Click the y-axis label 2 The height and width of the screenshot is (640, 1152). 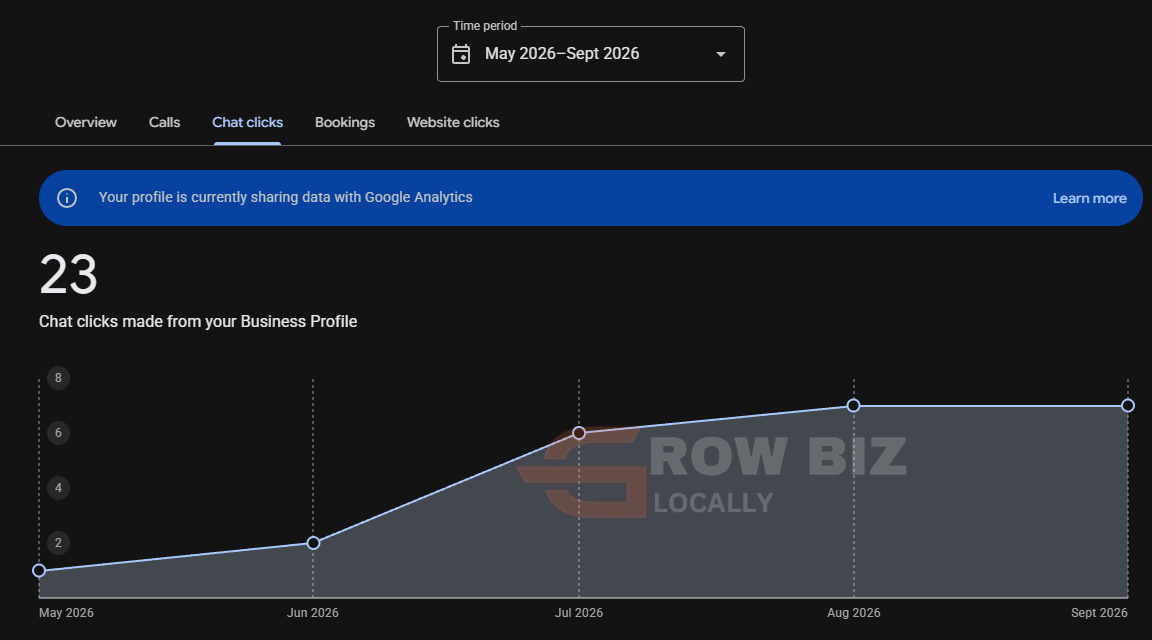58,543
